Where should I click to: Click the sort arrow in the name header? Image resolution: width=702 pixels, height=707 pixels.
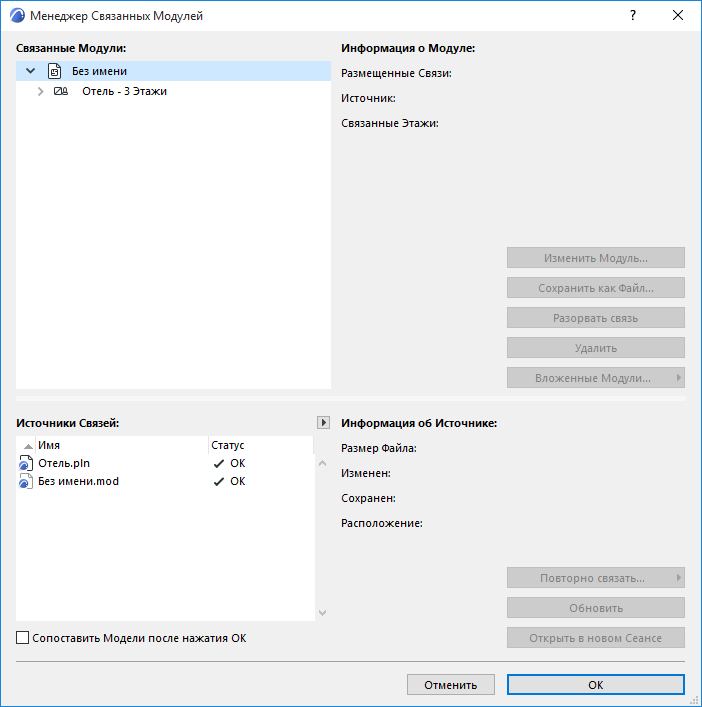point(28,446)
